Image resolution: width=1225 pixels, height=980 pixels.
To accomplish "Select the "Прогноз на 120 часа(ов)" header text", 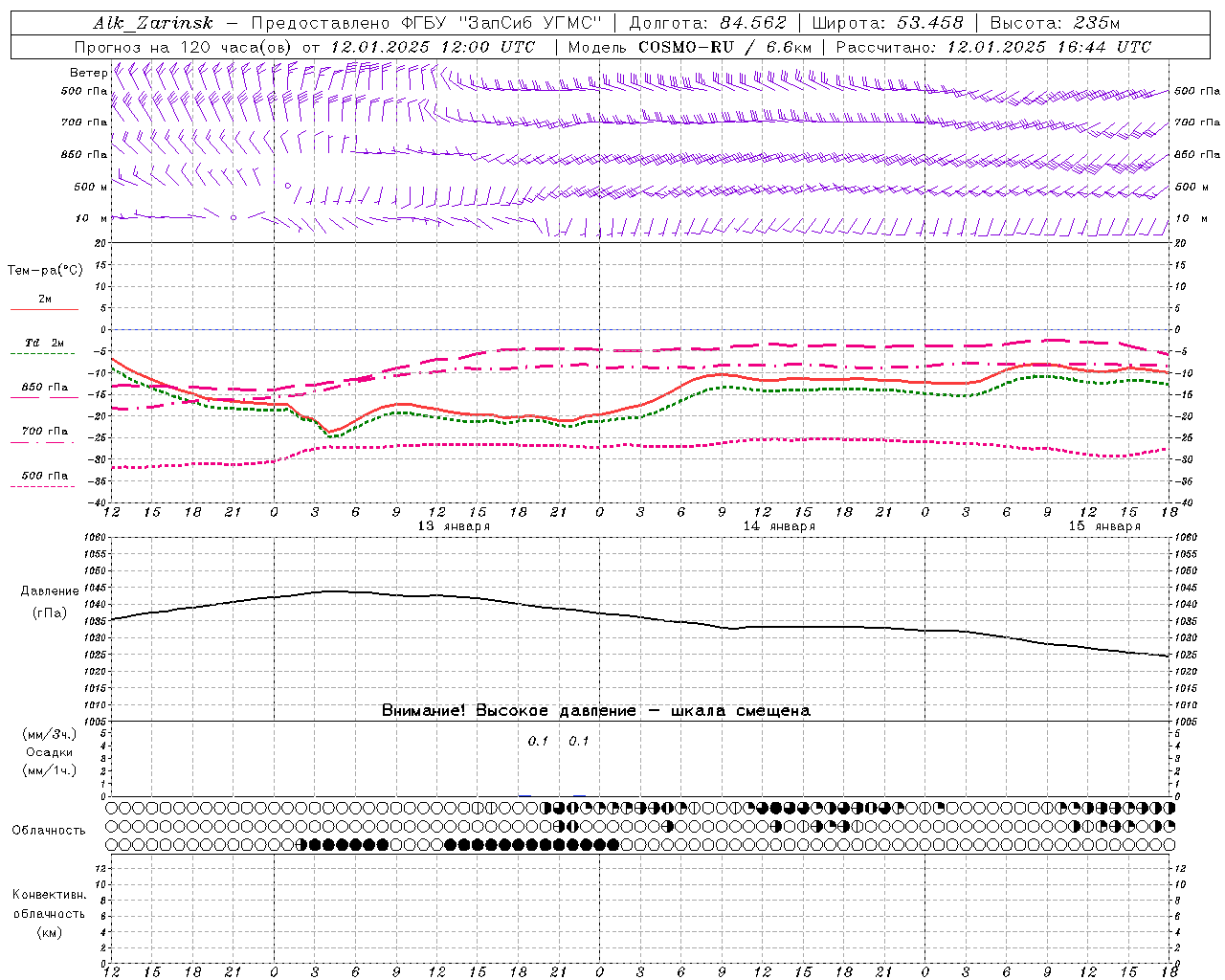I will click(x=184, y=47).
